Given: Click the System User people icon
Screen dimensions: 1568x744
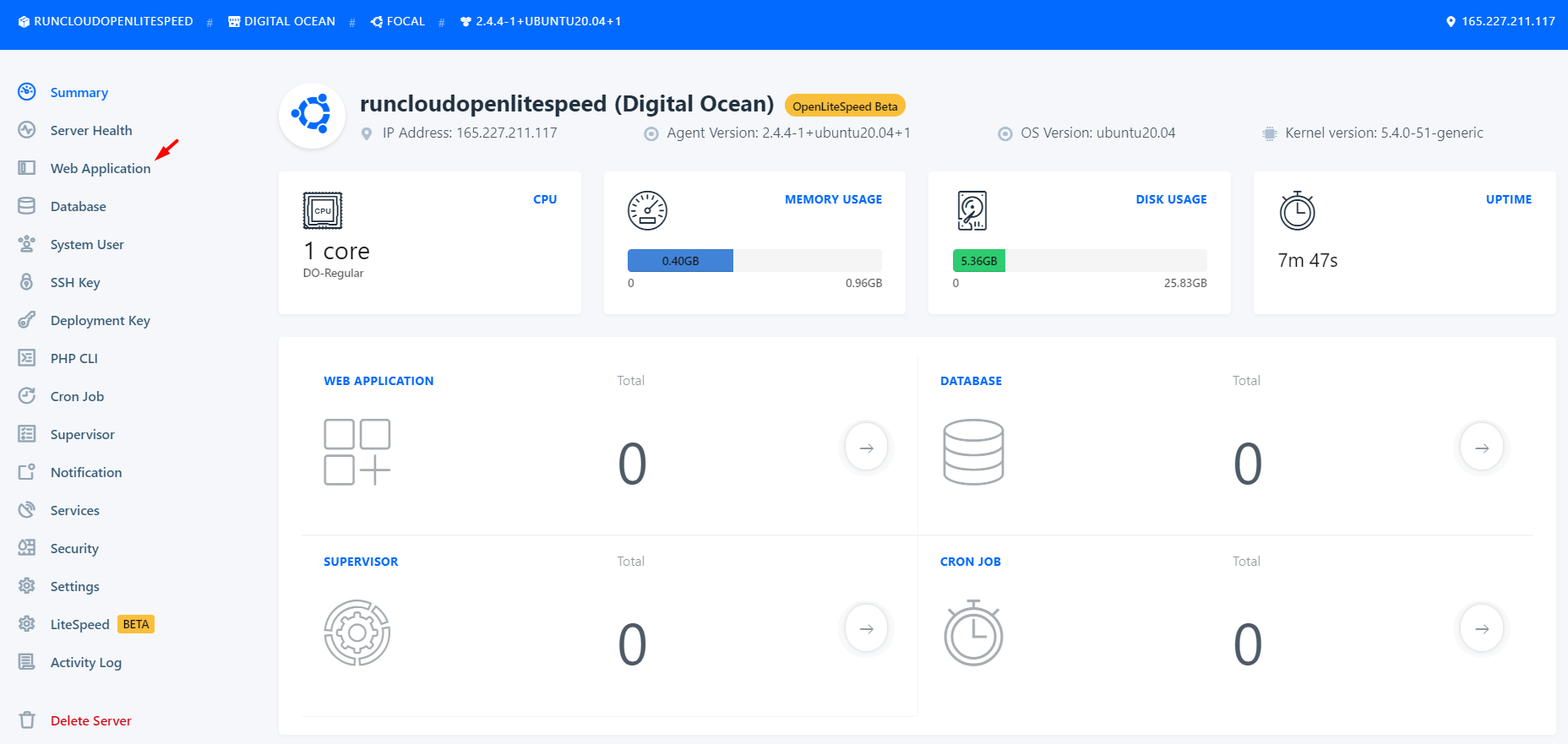Looking at the screenshot, I should point(27,243).
